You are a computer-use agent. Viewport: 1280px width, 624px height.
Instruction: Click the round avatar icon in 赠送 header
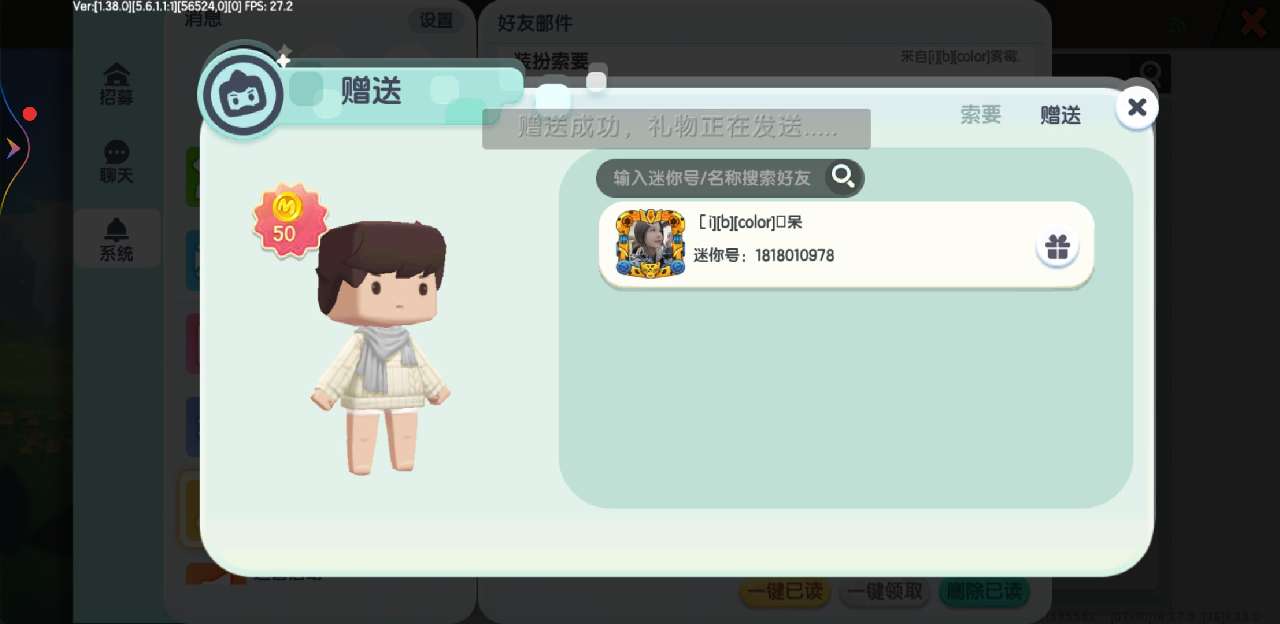tap(241, 94)
